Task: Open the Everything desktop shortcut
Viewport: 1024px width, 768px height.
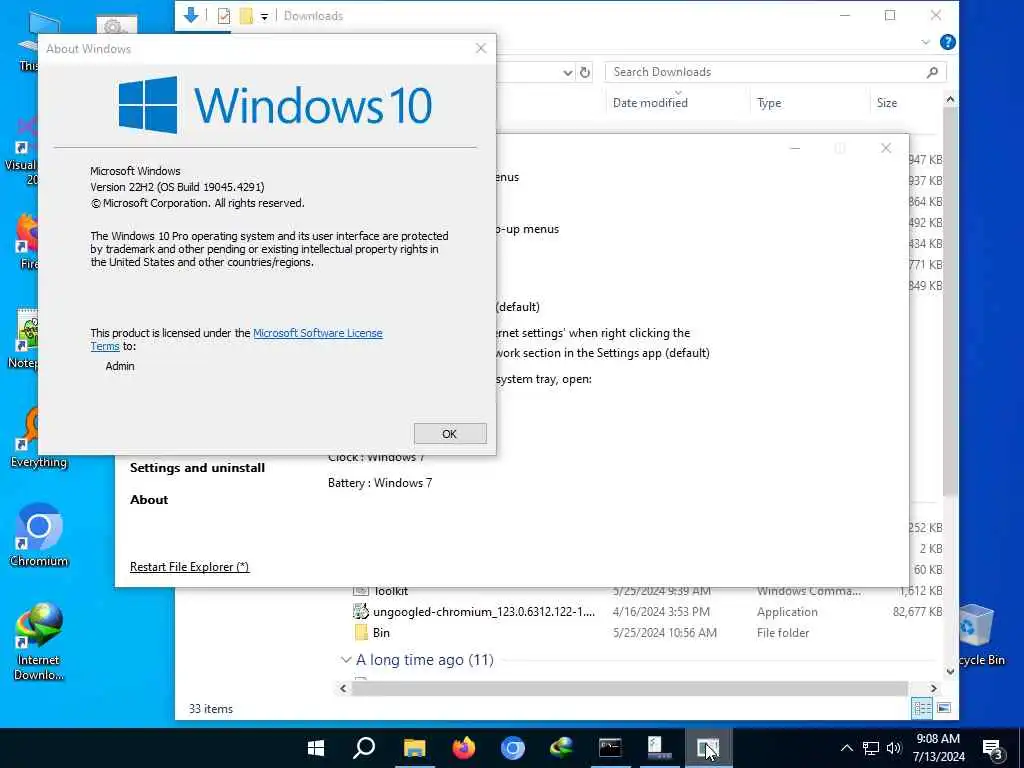Action: pos(38,438)
